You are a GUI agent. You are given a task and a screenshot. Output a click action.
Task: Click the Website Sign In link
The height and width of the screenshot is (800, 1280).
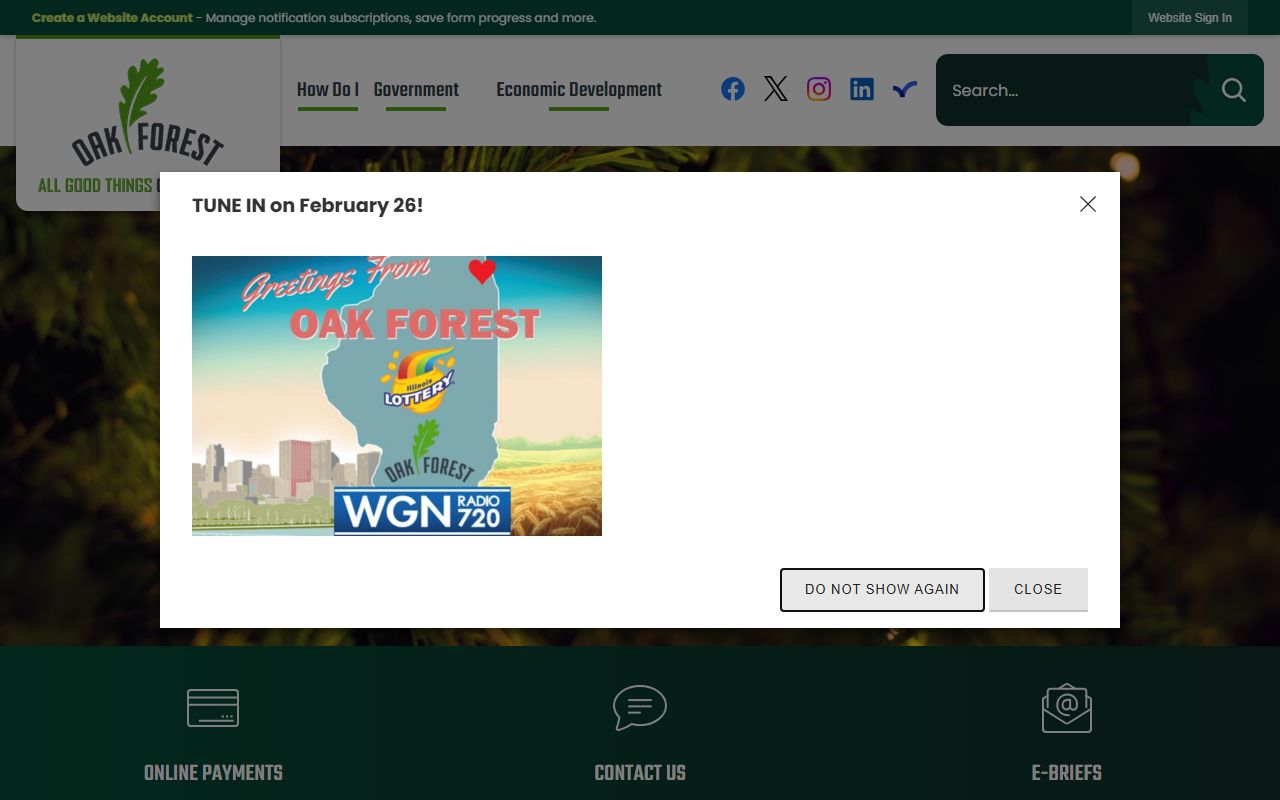pyautogui.click(x=1189, y=18)
